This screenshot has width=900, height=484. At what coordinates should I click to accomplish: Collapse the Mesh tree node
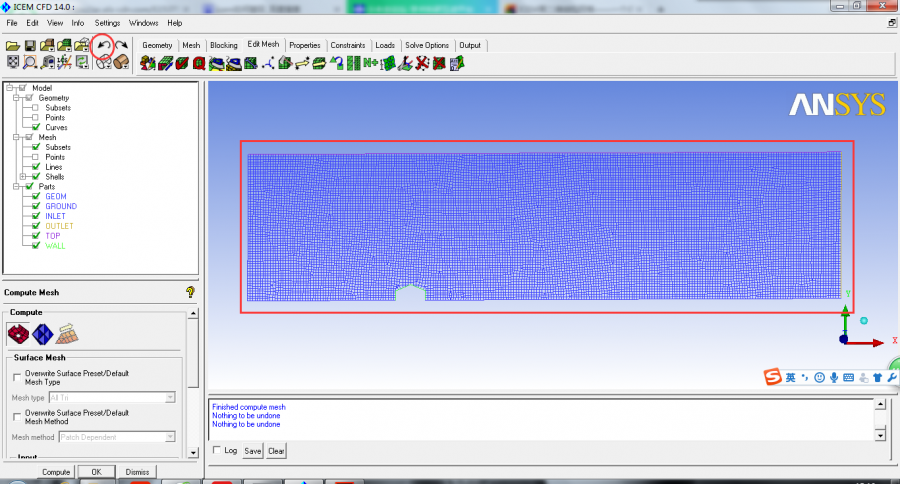tap(16, 137)
